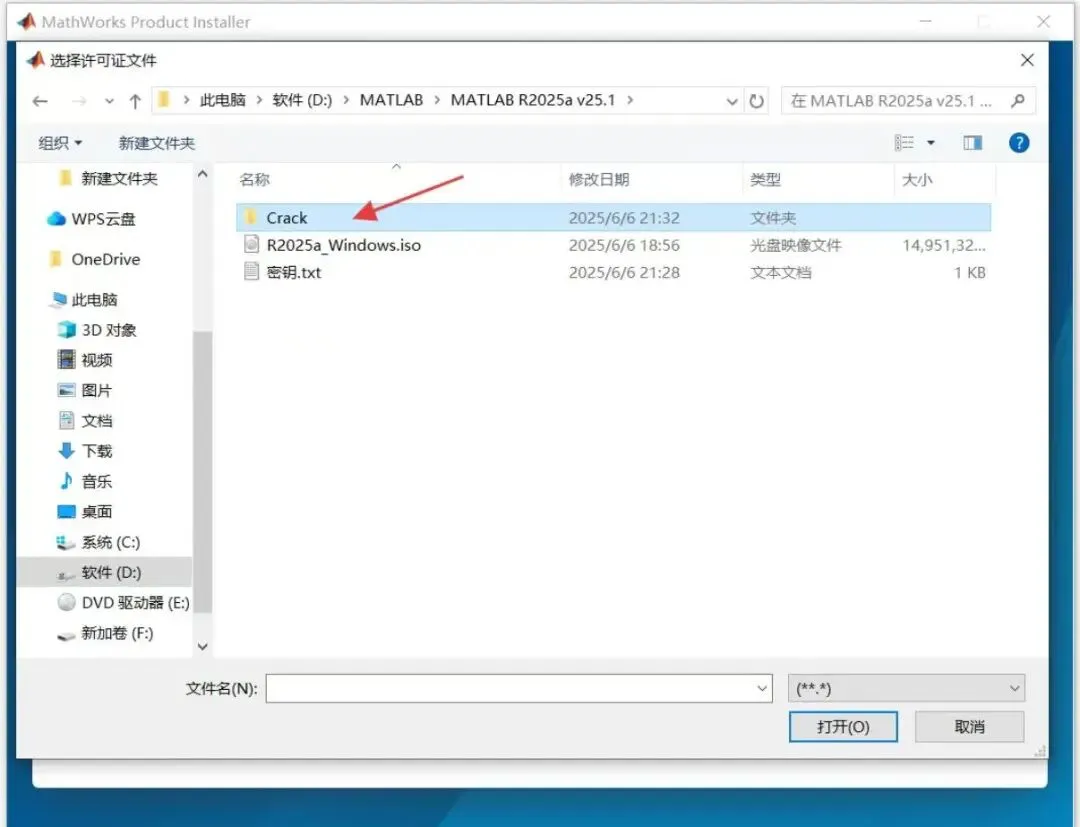Click the ISO disc image icon
Image resolution: width=1080 pixels, height=827 pixels.
click(x=251, y=244)
